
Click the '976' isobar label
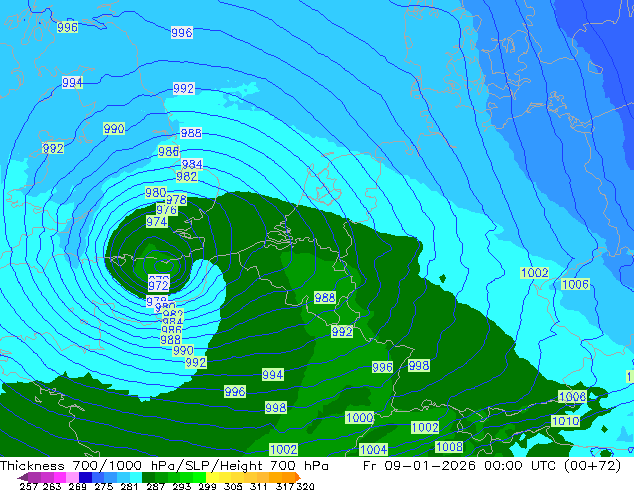167,210
